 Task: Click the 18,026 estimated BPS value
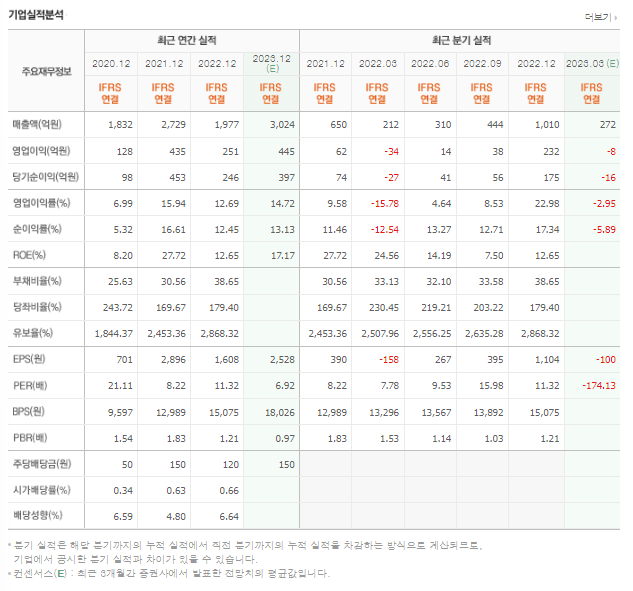coord(280,413)
